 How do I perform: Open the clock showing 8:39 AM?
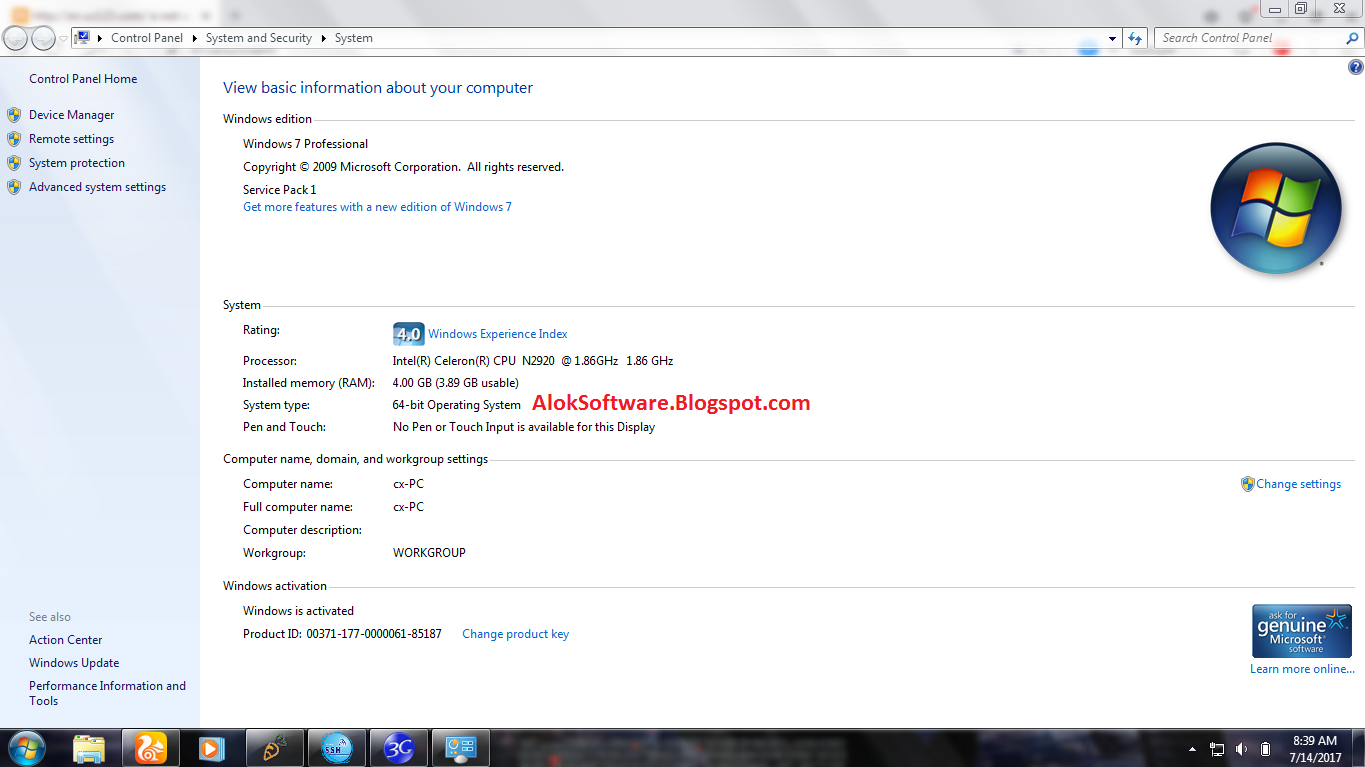1315,749
